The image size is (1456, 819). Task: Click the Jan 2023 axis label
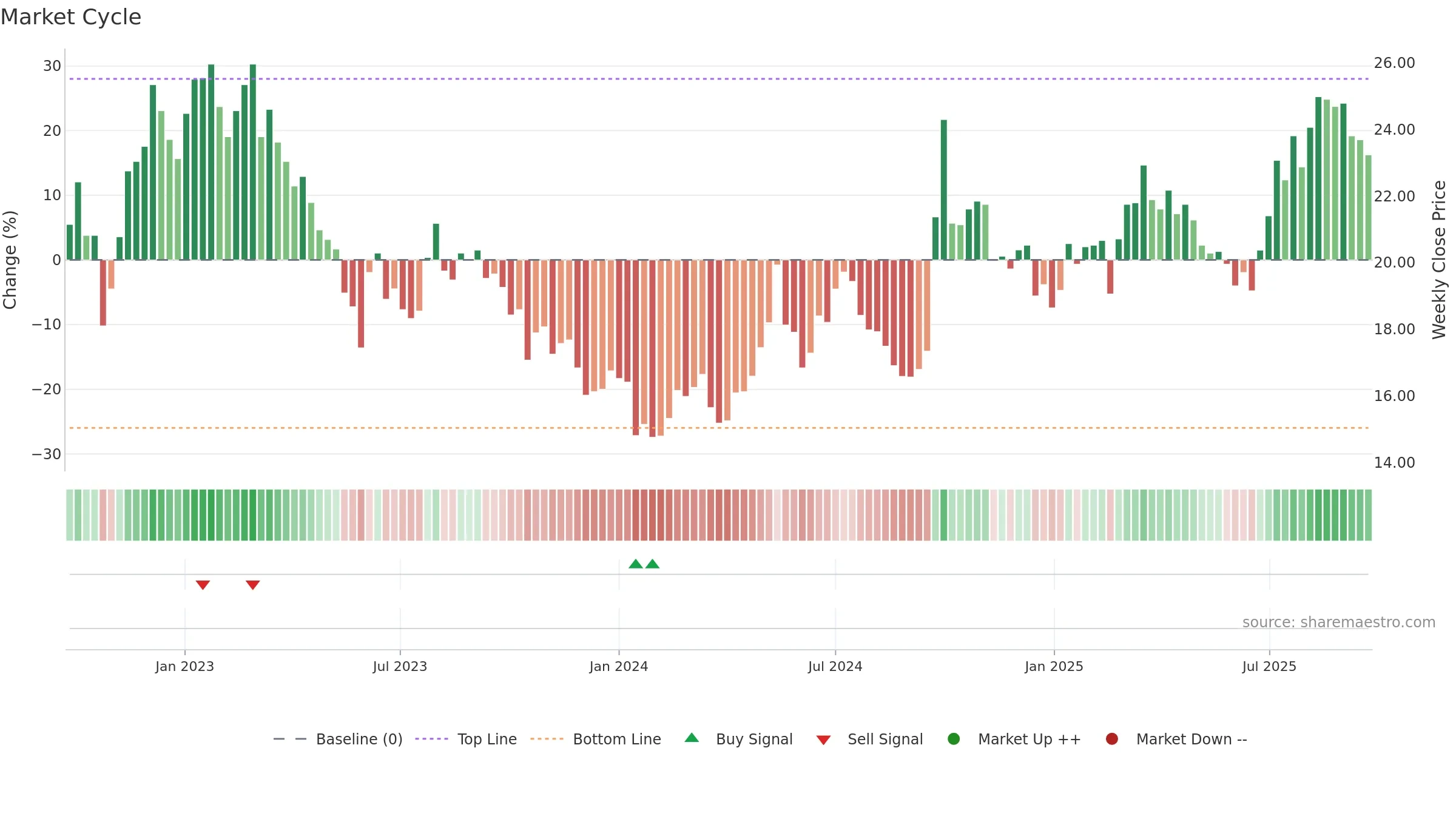184,666
